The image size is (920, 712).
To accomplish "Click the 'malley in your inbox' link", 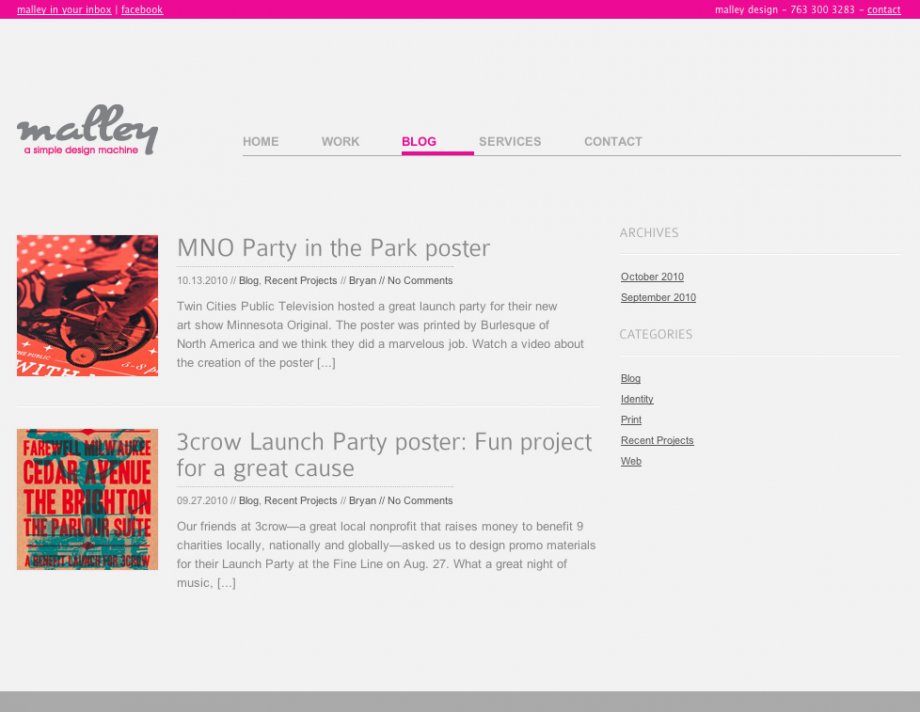I will pyautogui.click(x=64, y=10).
